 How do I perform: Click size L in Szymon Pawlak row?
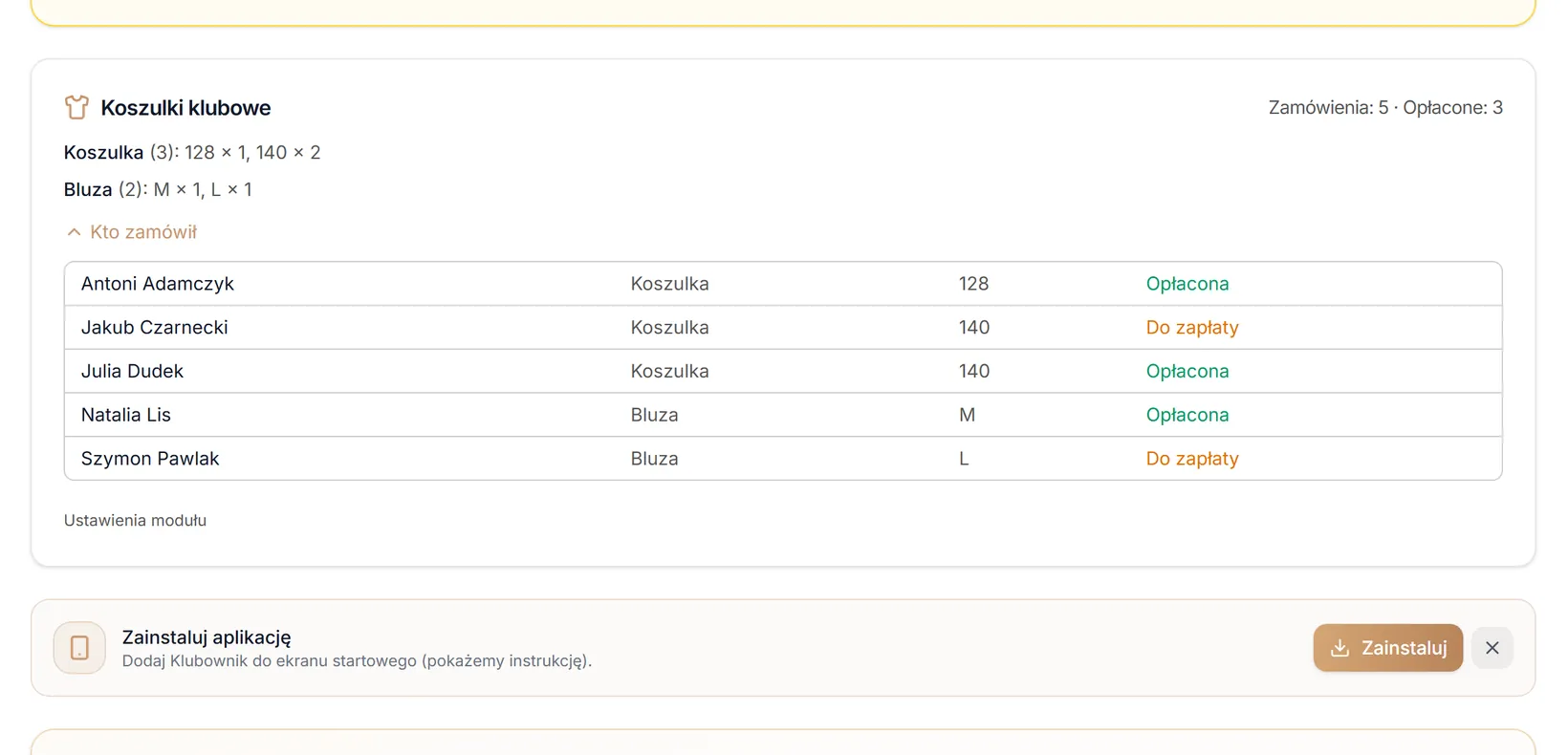tap(964, 459)
